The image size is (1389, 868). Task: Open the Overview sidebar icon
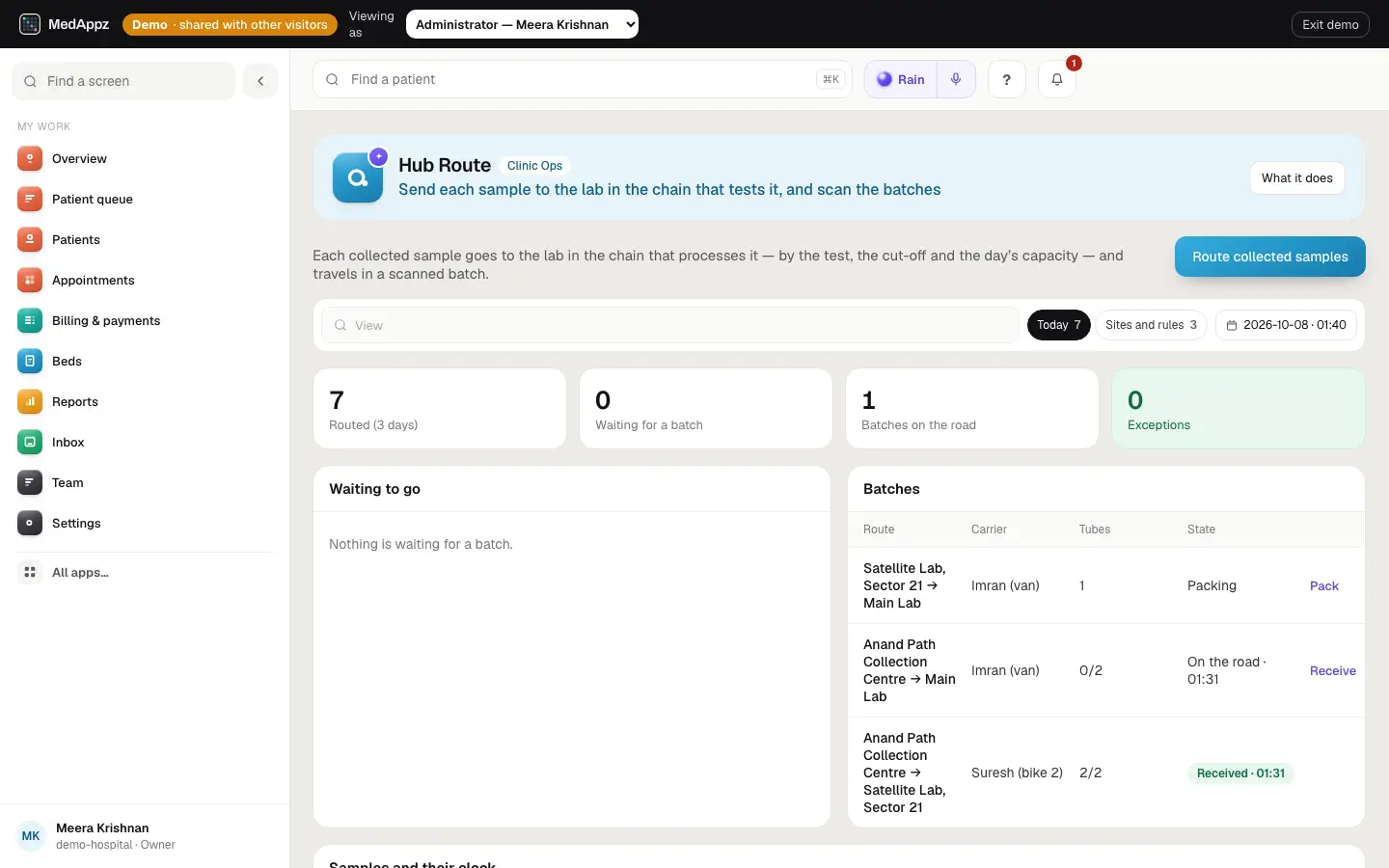30,158
